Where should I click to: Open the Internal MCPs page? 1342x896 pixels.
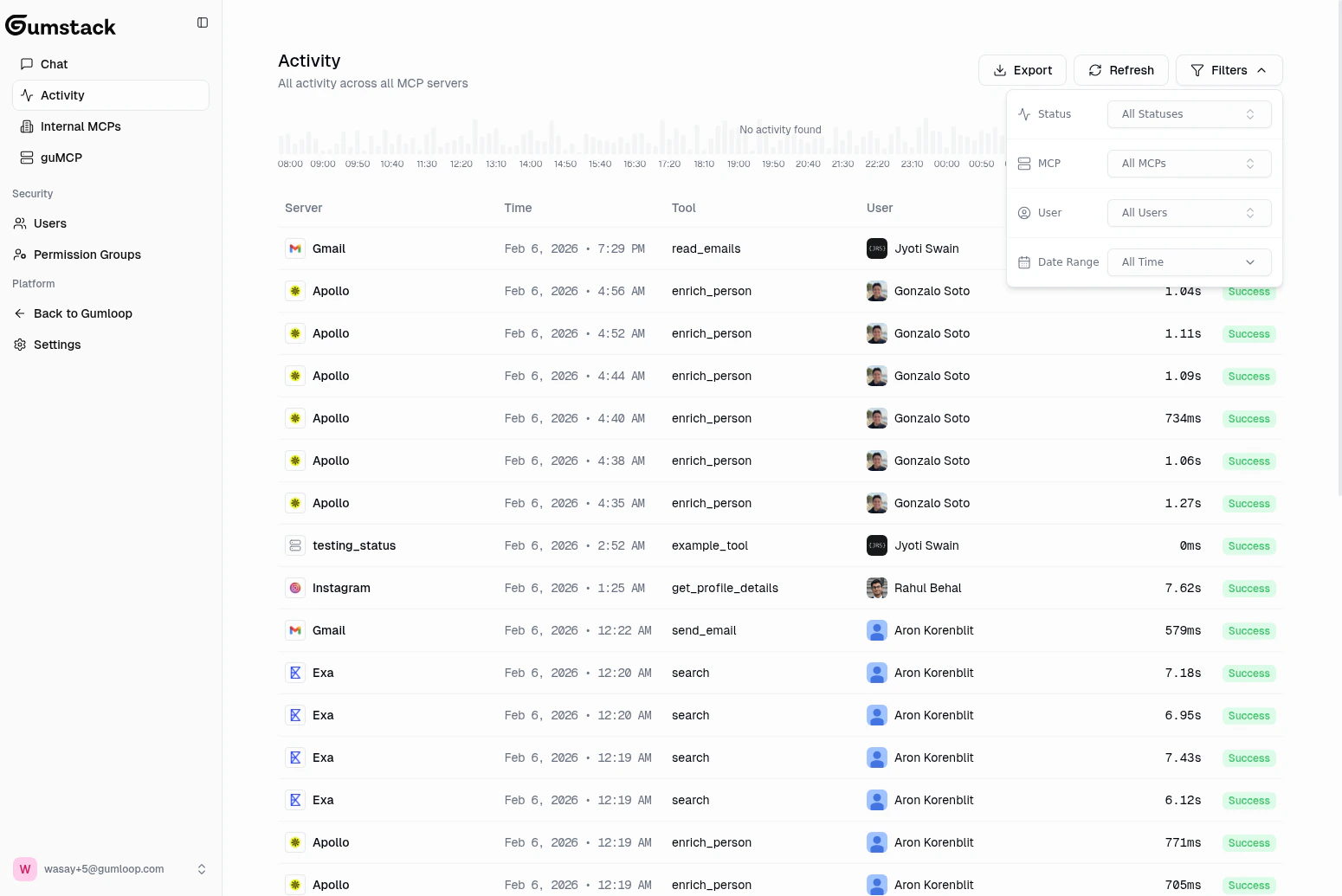click(x=81, y=126)
